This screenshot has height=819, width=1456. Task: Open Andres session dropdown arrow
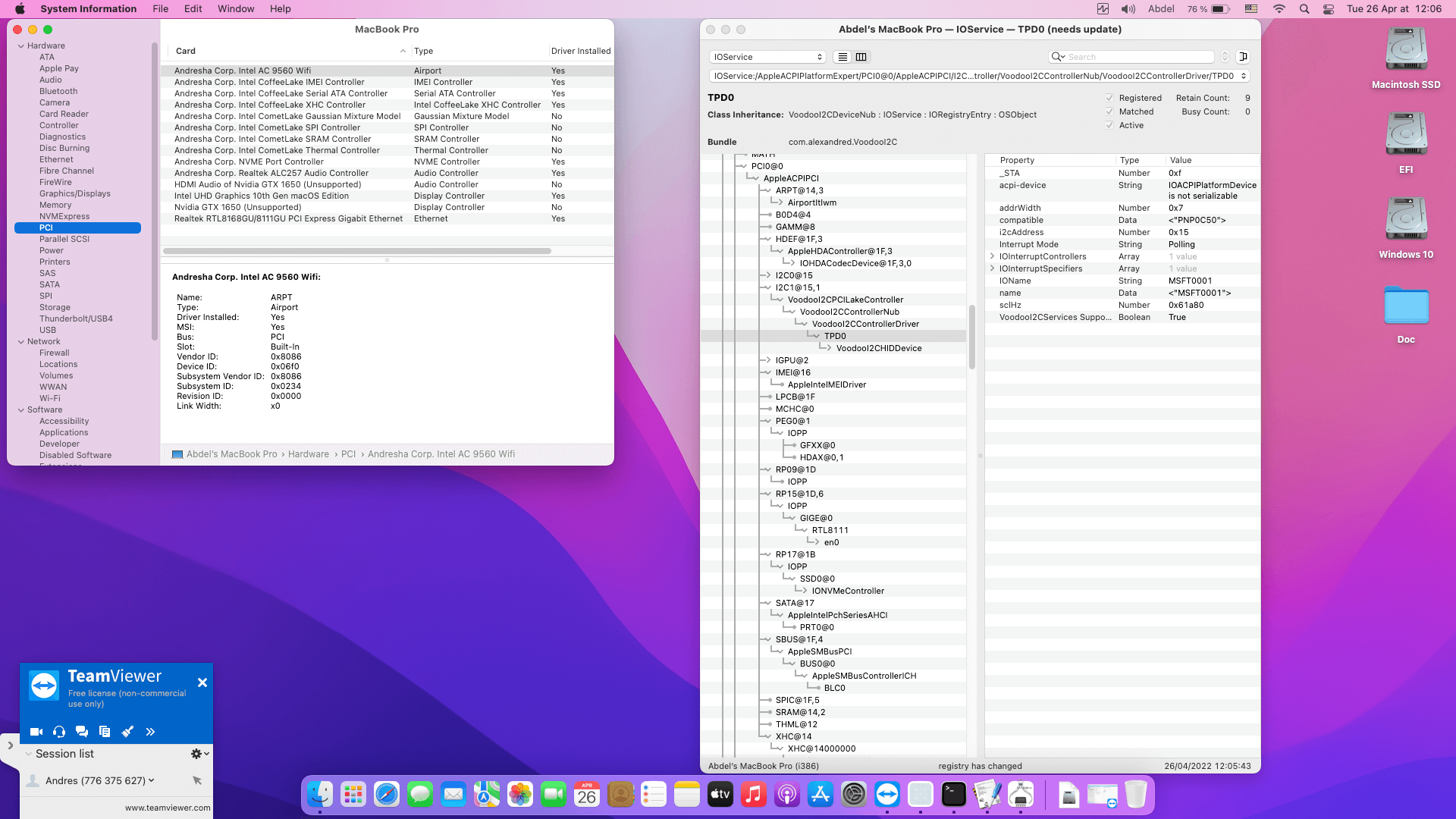tap(152, 780)
